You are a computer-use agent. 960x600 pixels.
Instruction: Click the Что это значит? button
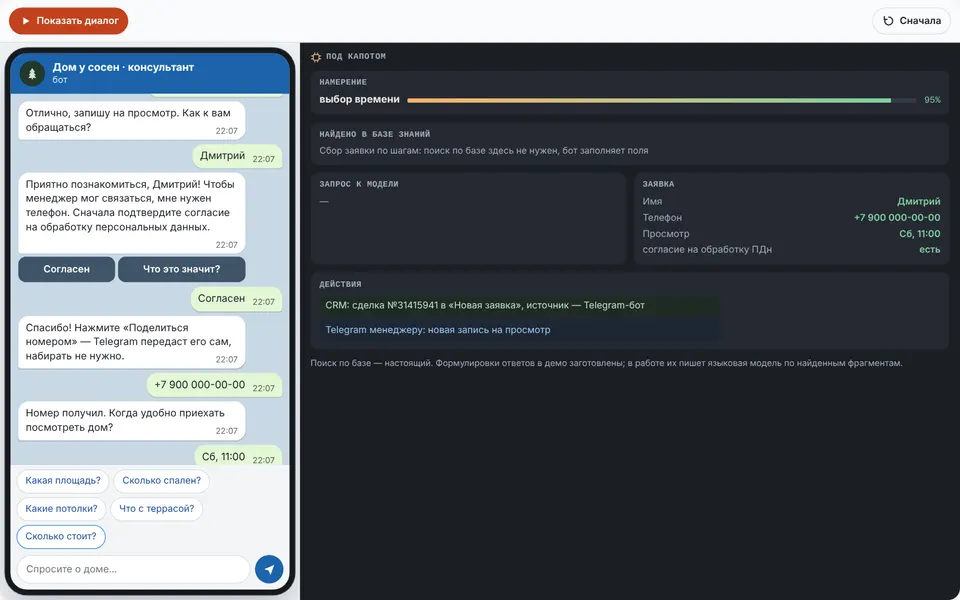click(182, 269)
